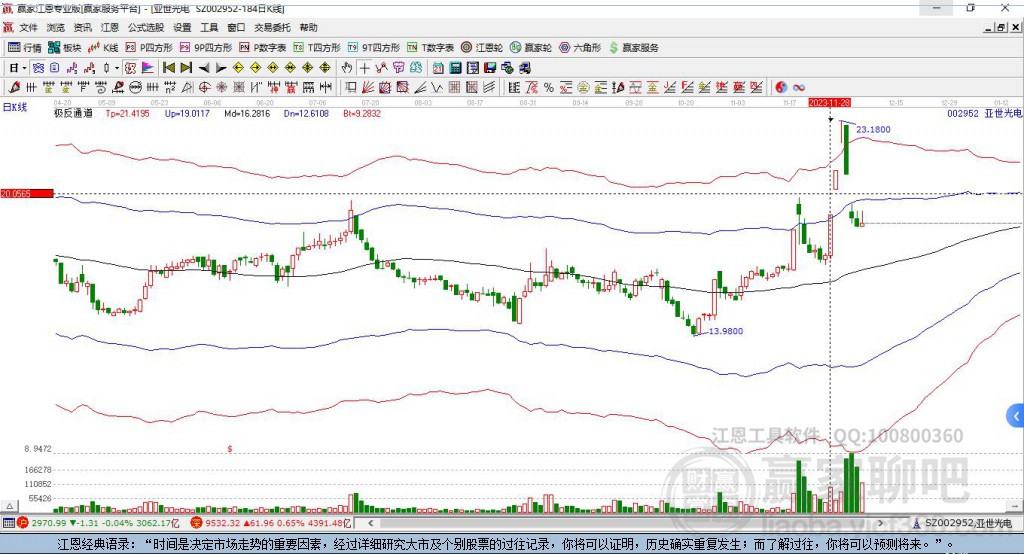Image resolution: width=1024 pixels, height=554 pixels.
Task: Select the Gann fan lines tool
Action: [368, 88]
